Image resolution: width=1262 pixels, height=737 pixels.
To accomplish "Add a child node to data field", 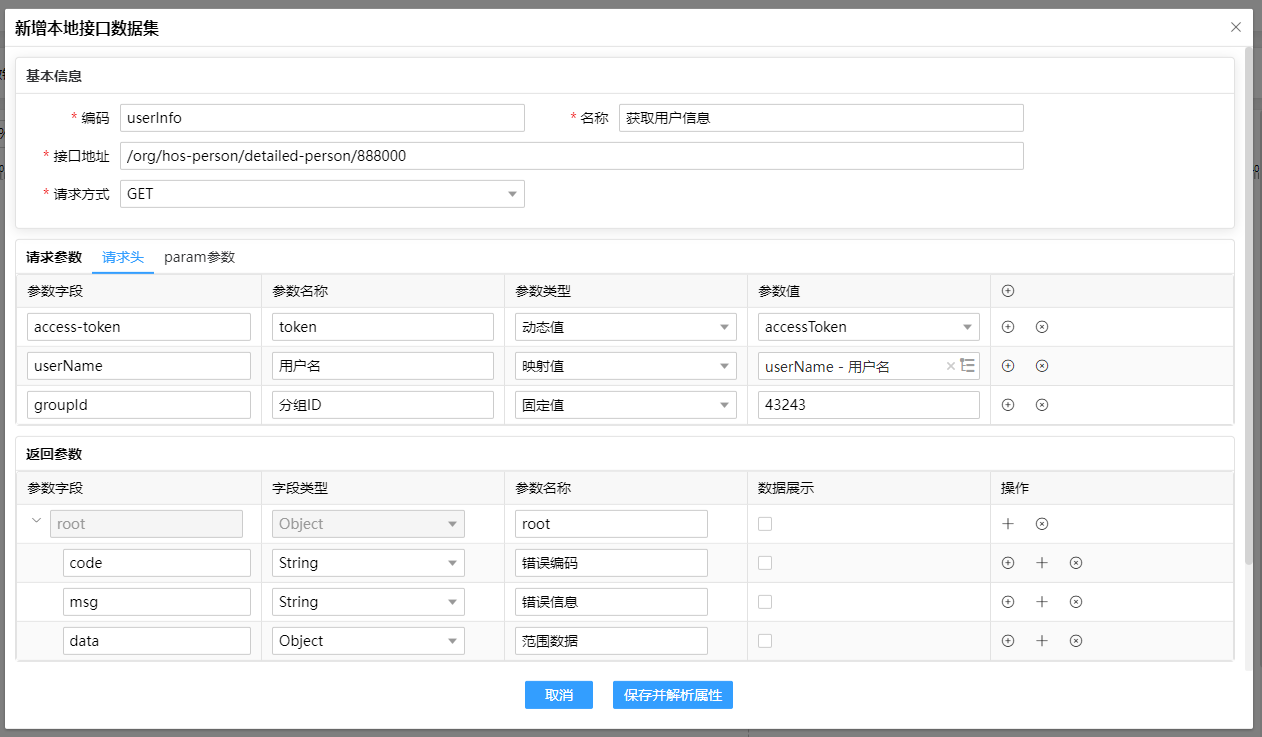I will [x=1042, y=641].
